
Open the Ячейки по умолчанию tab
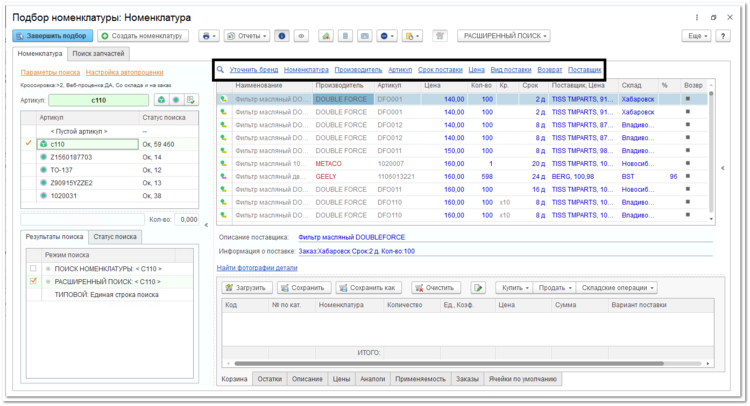pyautogui.click(x=522, y=379)
